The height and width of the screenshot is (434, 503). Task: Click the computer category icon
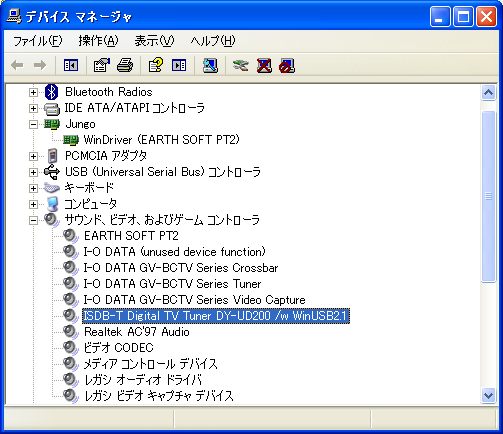[52, 204]
